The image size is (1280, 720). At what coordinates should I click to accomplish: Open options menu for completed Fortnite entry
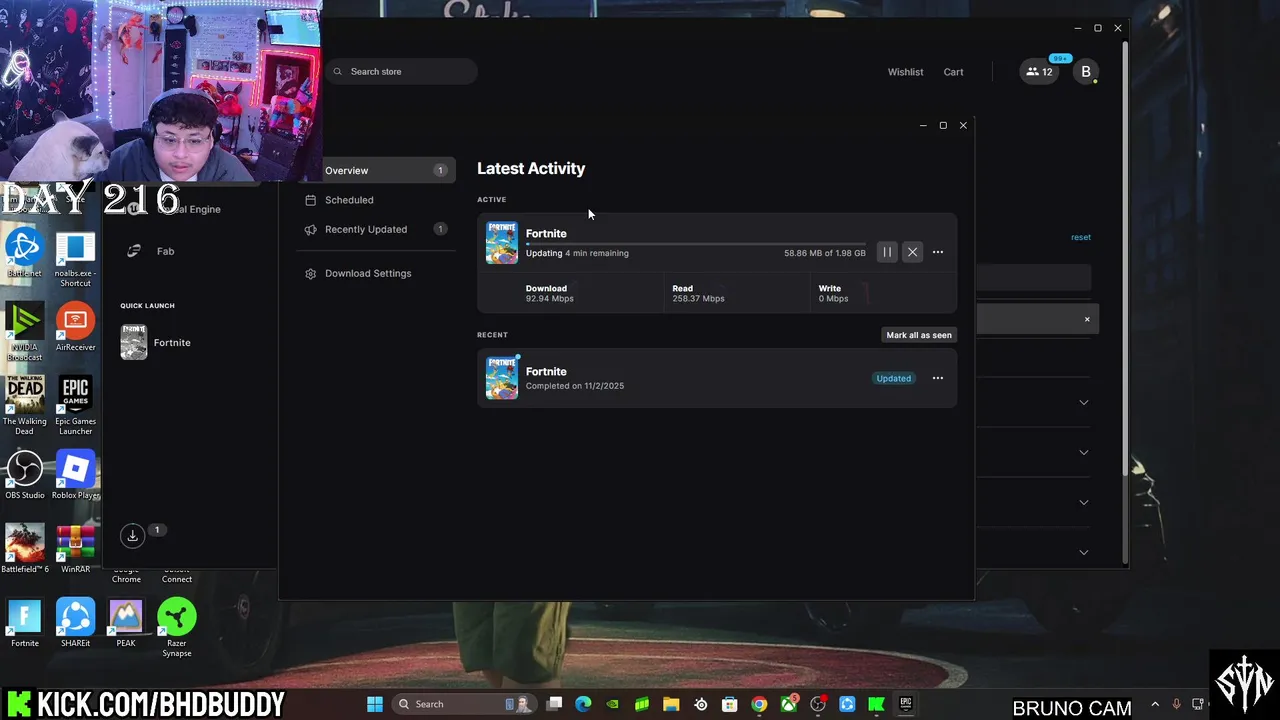pos(938,378)
